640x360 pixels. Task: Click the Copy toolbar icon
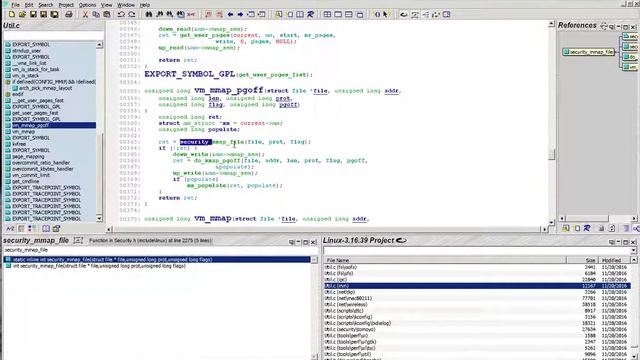pos(96,14)
